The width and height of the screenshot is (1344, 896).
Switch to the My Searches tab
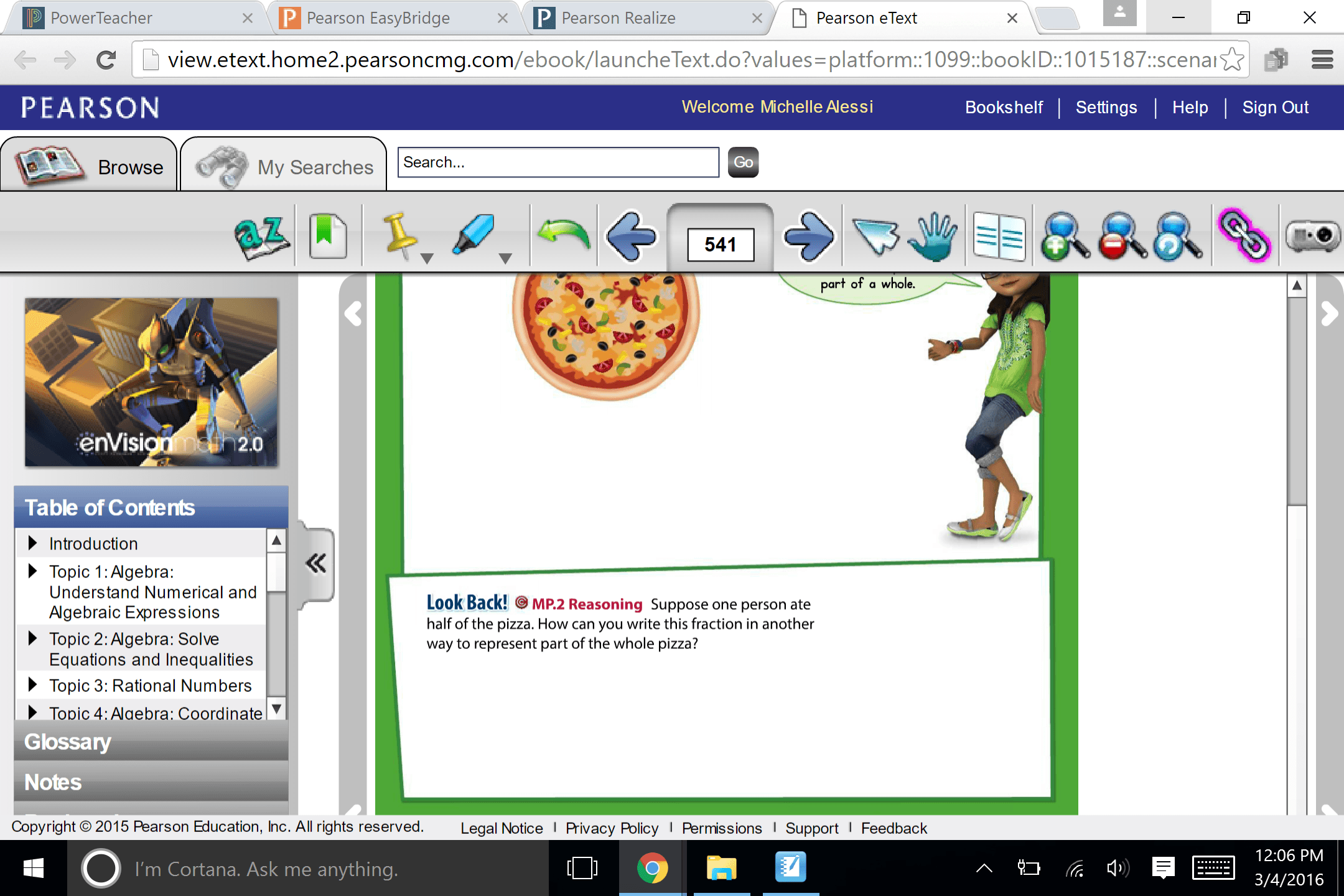284,167
